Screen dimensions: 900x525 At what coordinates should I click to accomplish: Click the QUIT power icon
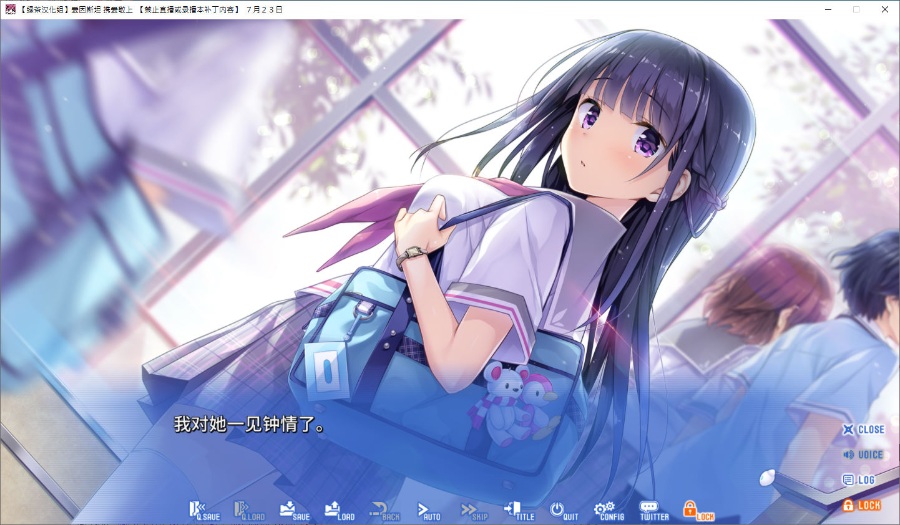click(564, 510)
